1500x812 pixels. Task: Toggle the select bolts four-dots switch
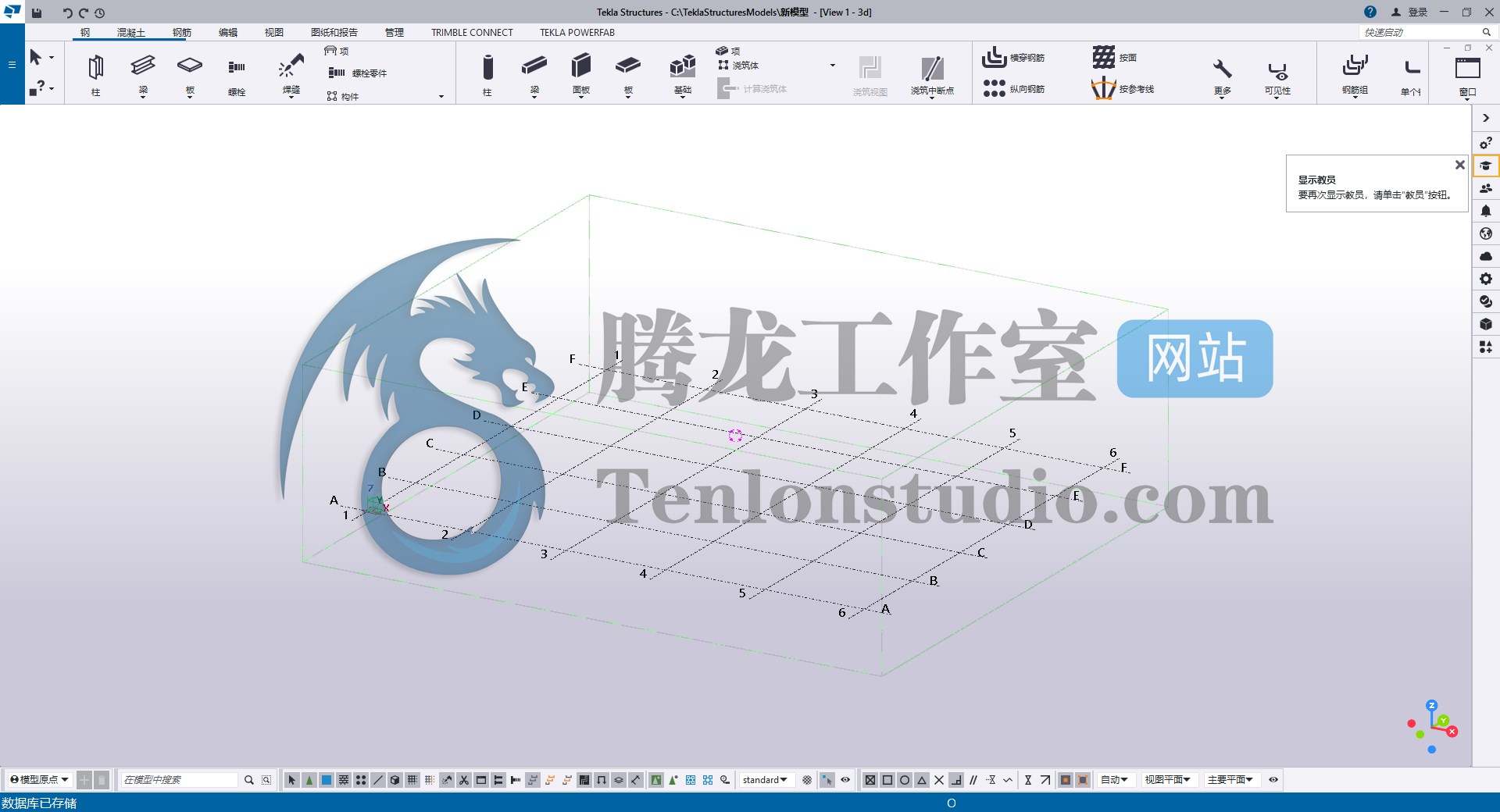(361, 780)
